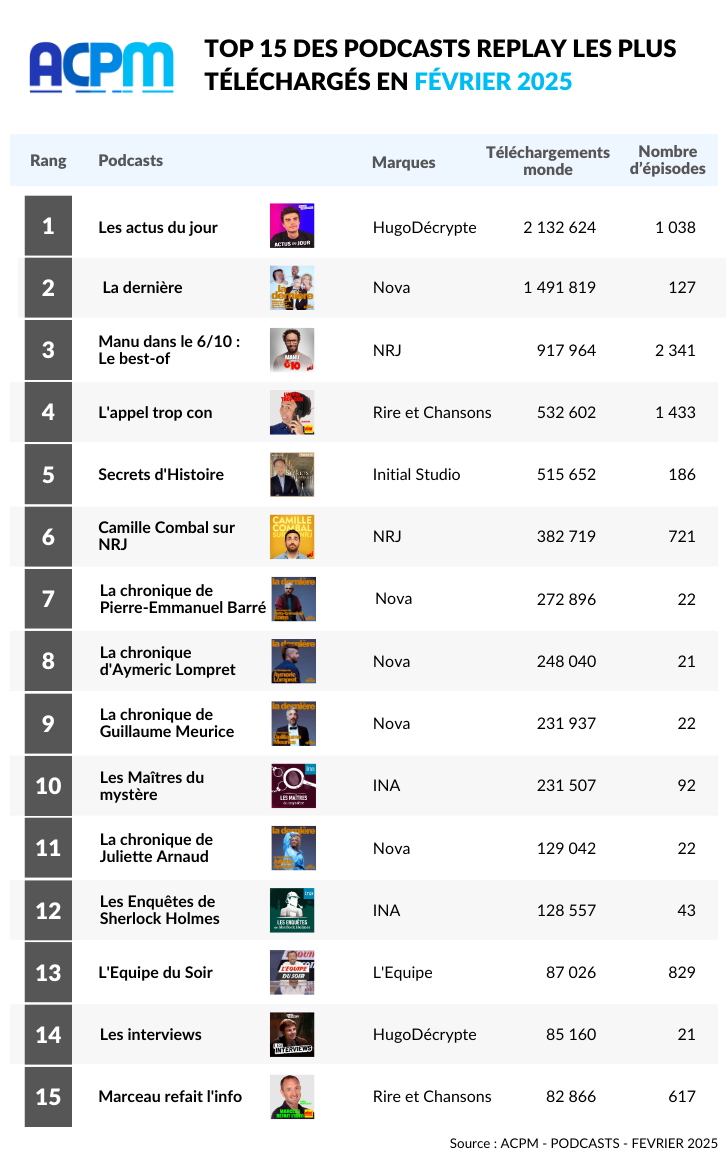This screenshot has width=728, height=1155.
Task: Open the La dernière podcast cover
Action: [x=292, y=288]
